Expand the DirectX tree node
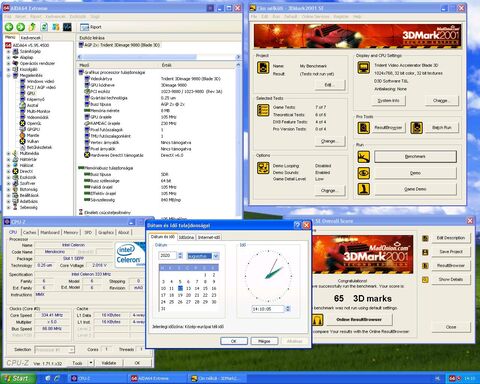The image size is (480, 384). pyautogui.click(x=8, y=171)
